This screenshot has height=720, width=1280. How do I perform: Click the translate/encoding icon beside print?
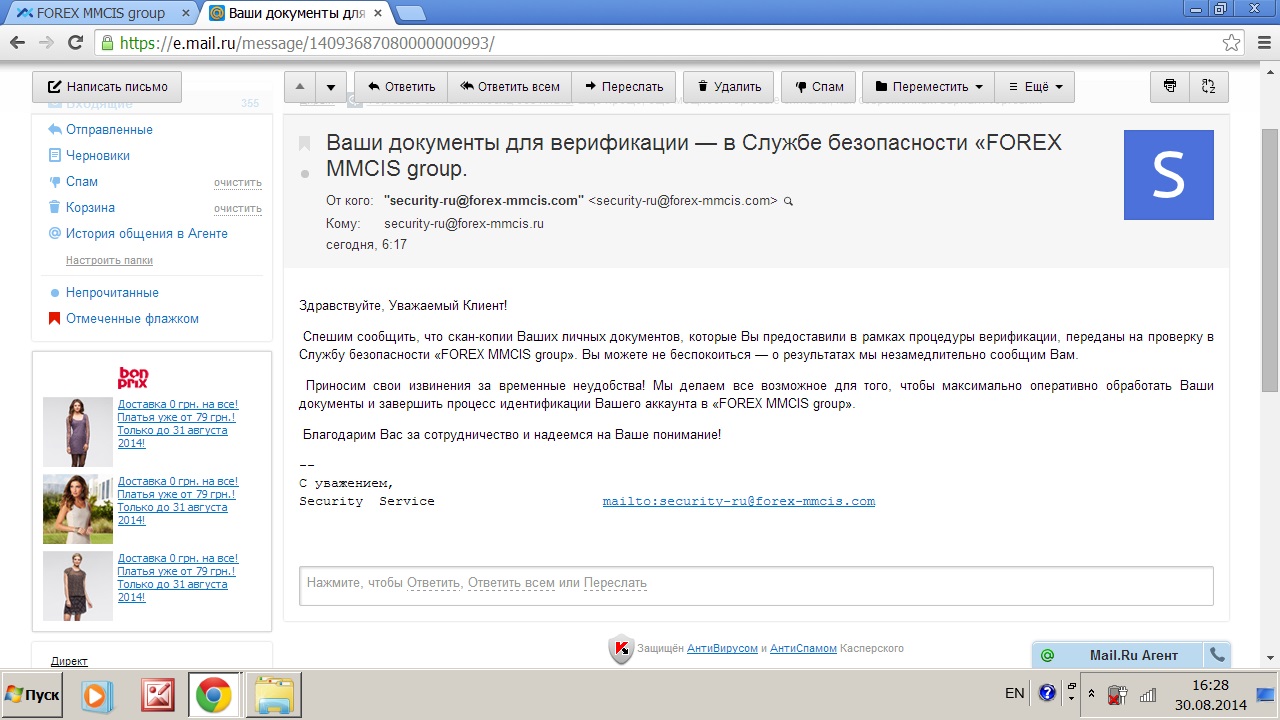1208,86
